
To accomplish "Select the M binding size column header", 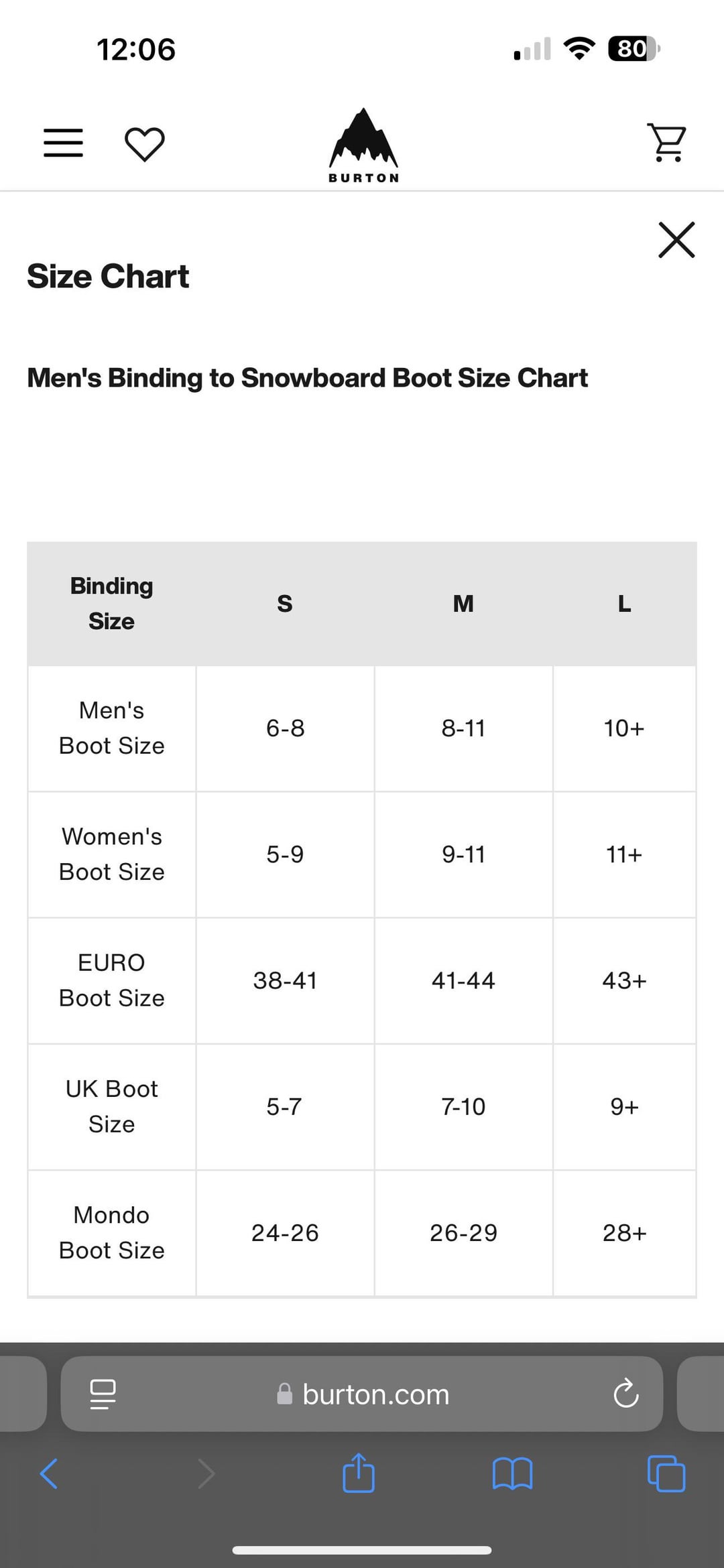I will (x=463, y=604).
